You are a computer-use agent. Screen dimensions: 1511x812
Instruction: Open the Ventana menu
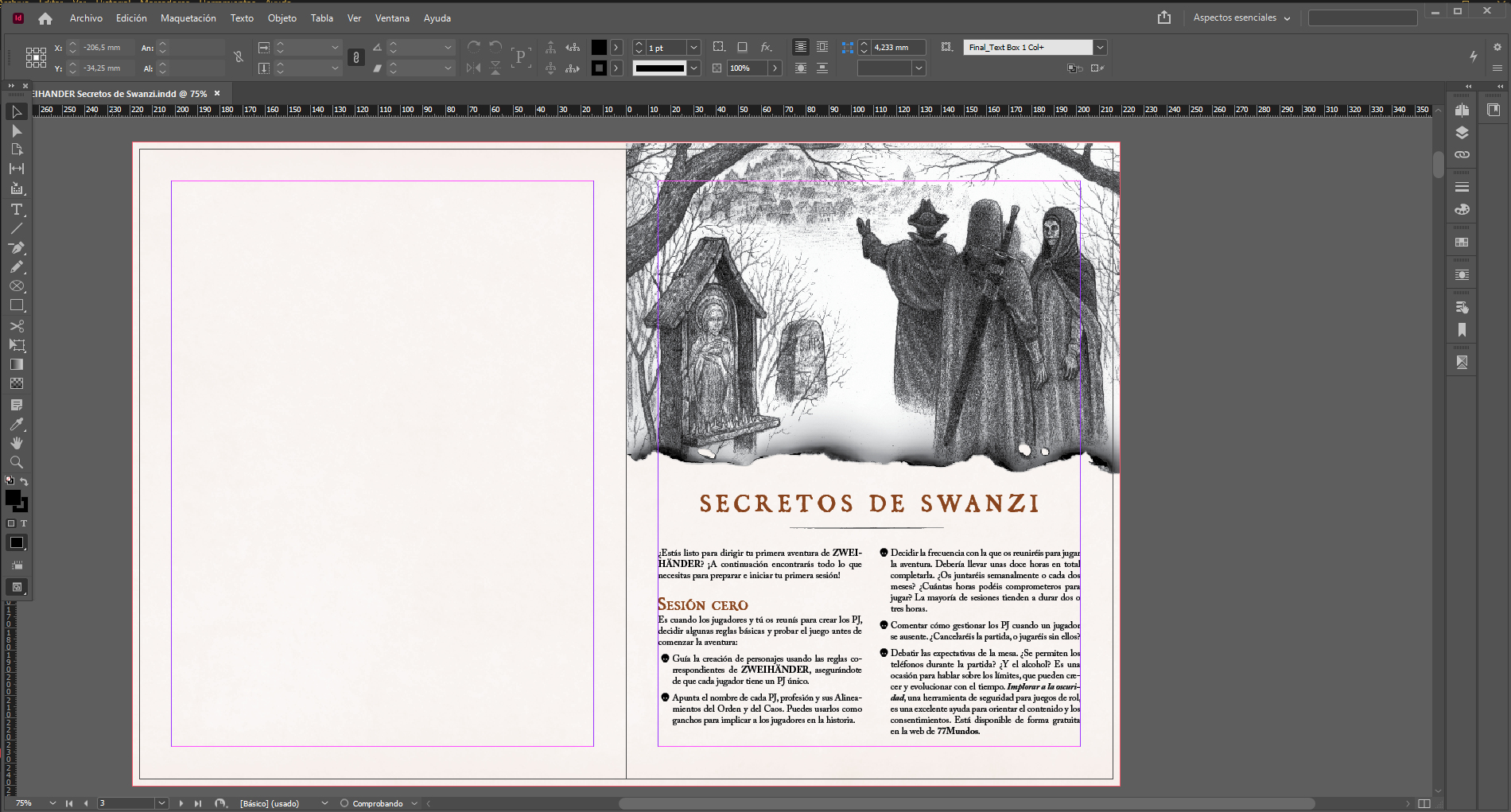tap(392, 17)
